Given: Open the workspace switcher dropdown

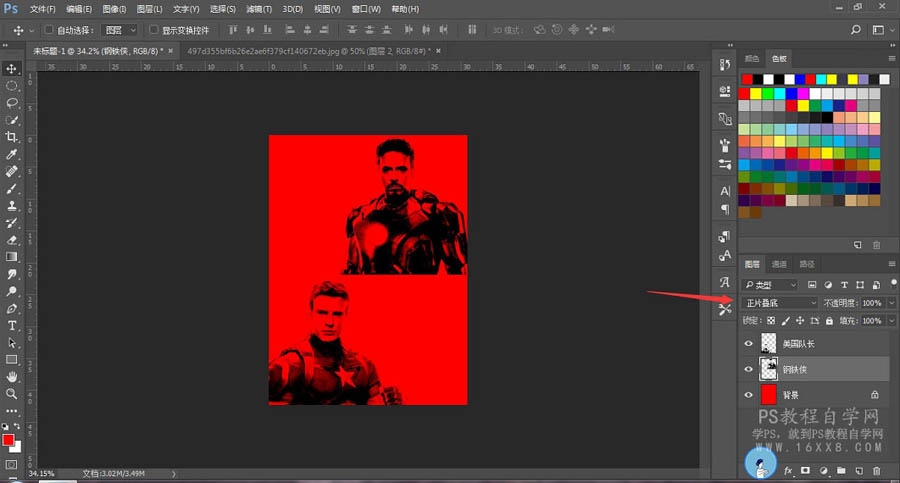Looking at the screenshot, I should 880,30.
